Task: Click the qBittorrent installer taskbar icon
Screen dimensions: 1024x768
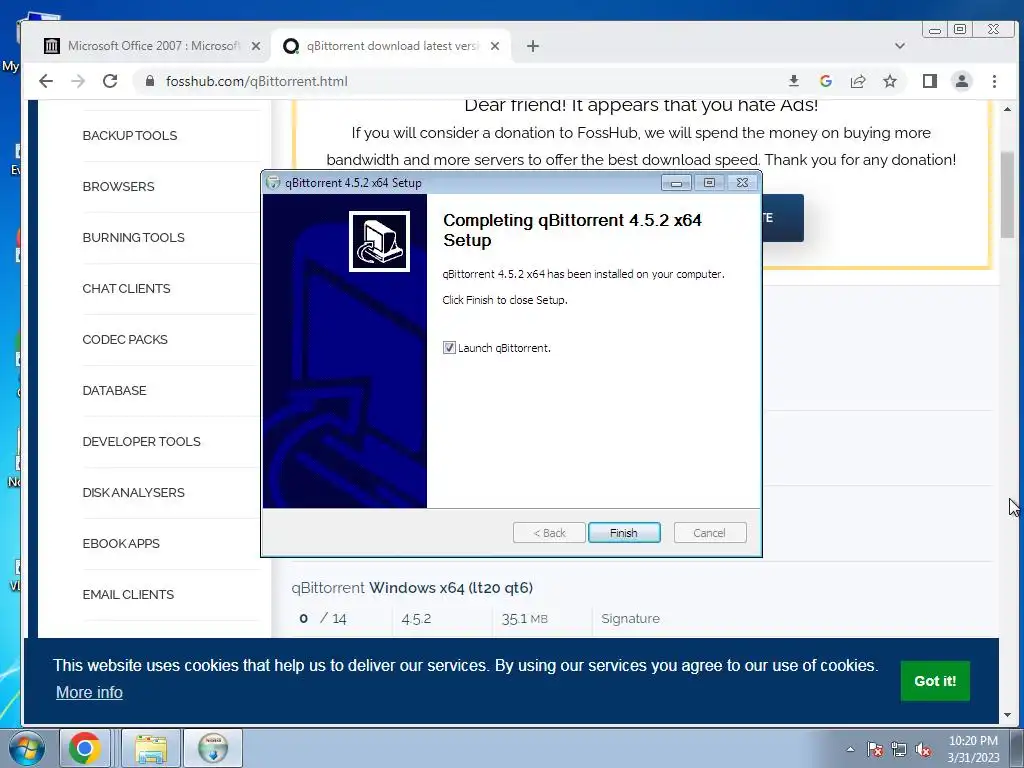Action: 213,748
